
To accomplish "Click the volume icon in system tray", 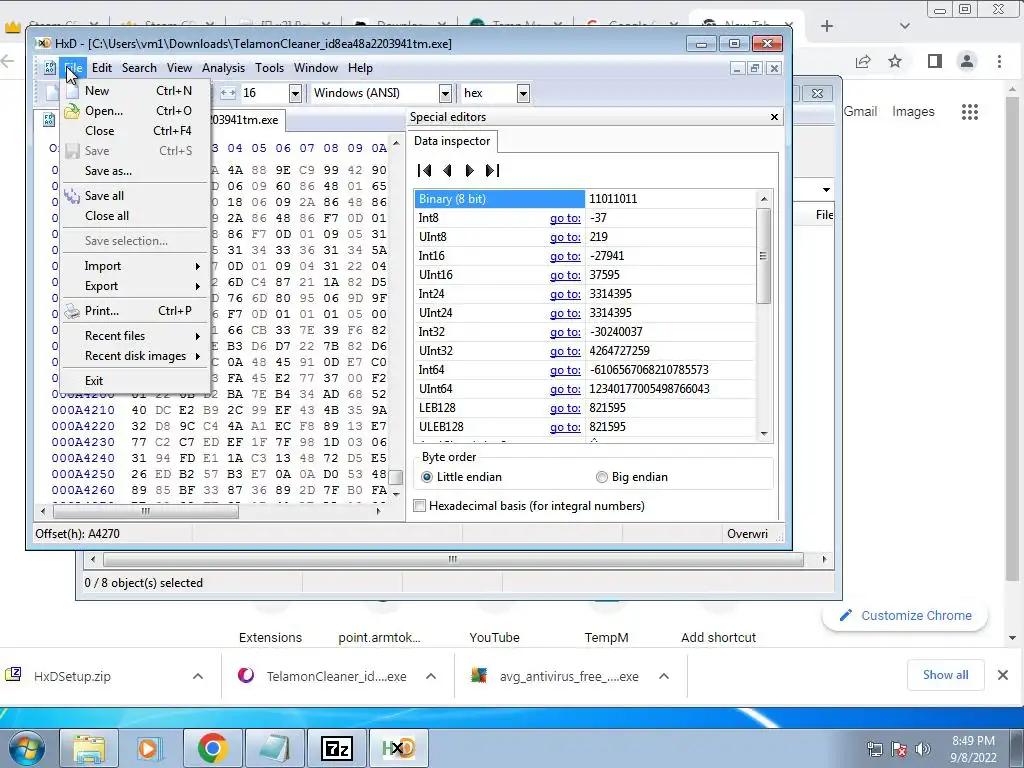I will [923, 748].
